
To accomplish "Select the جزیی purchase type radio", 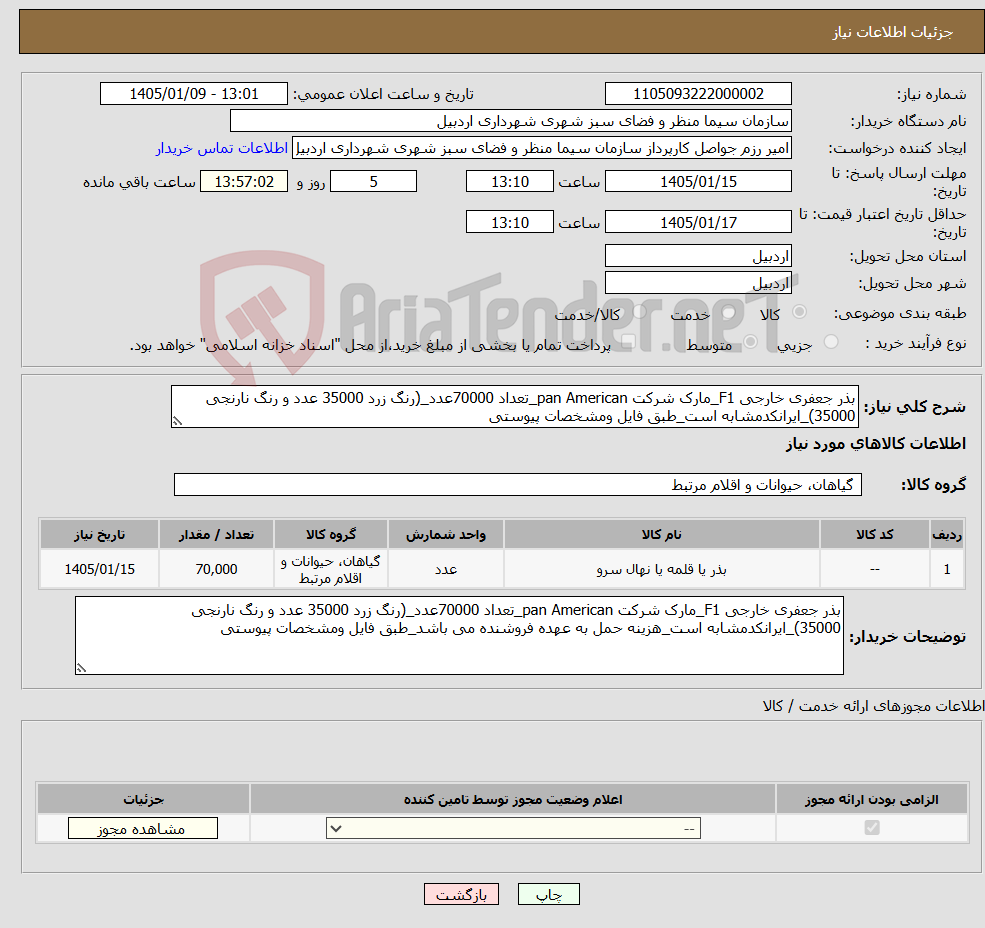I will pos(830,342).
